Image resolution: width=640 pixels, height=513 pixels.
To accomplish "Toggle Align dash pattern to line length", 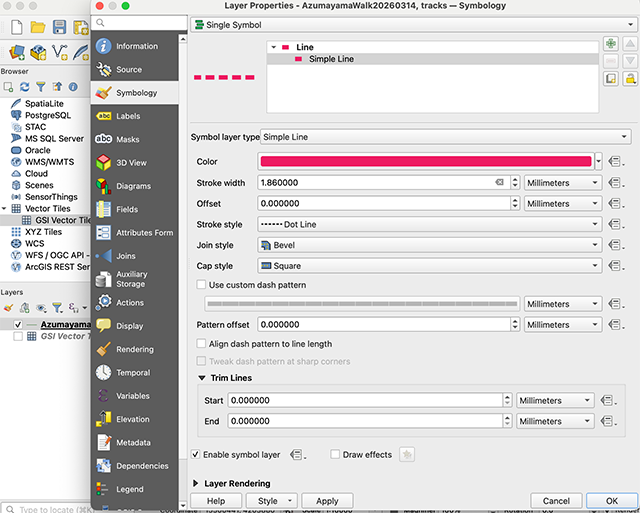I will point(201,344).
